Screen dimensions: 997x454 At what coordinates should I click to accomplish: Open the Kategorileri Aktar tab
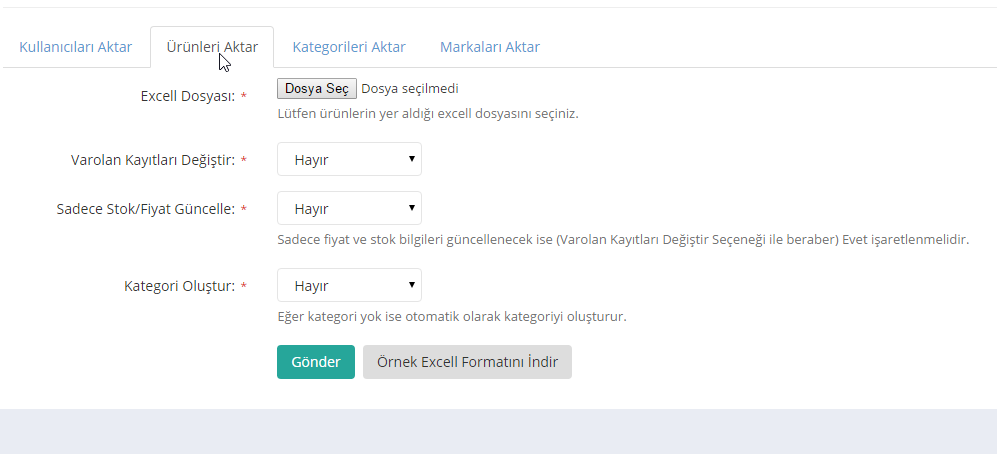pyautogui.click(x=348, y=47)
